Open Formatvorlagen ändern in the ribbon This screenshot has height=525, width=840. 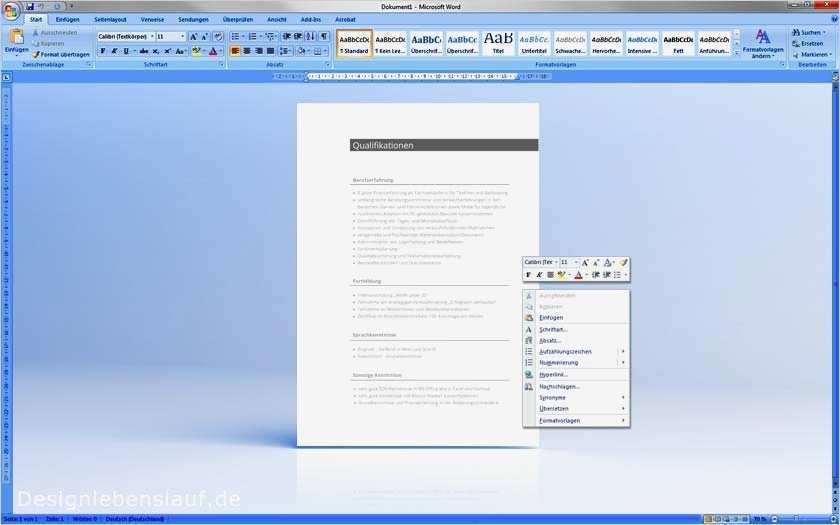pos(763,44)
